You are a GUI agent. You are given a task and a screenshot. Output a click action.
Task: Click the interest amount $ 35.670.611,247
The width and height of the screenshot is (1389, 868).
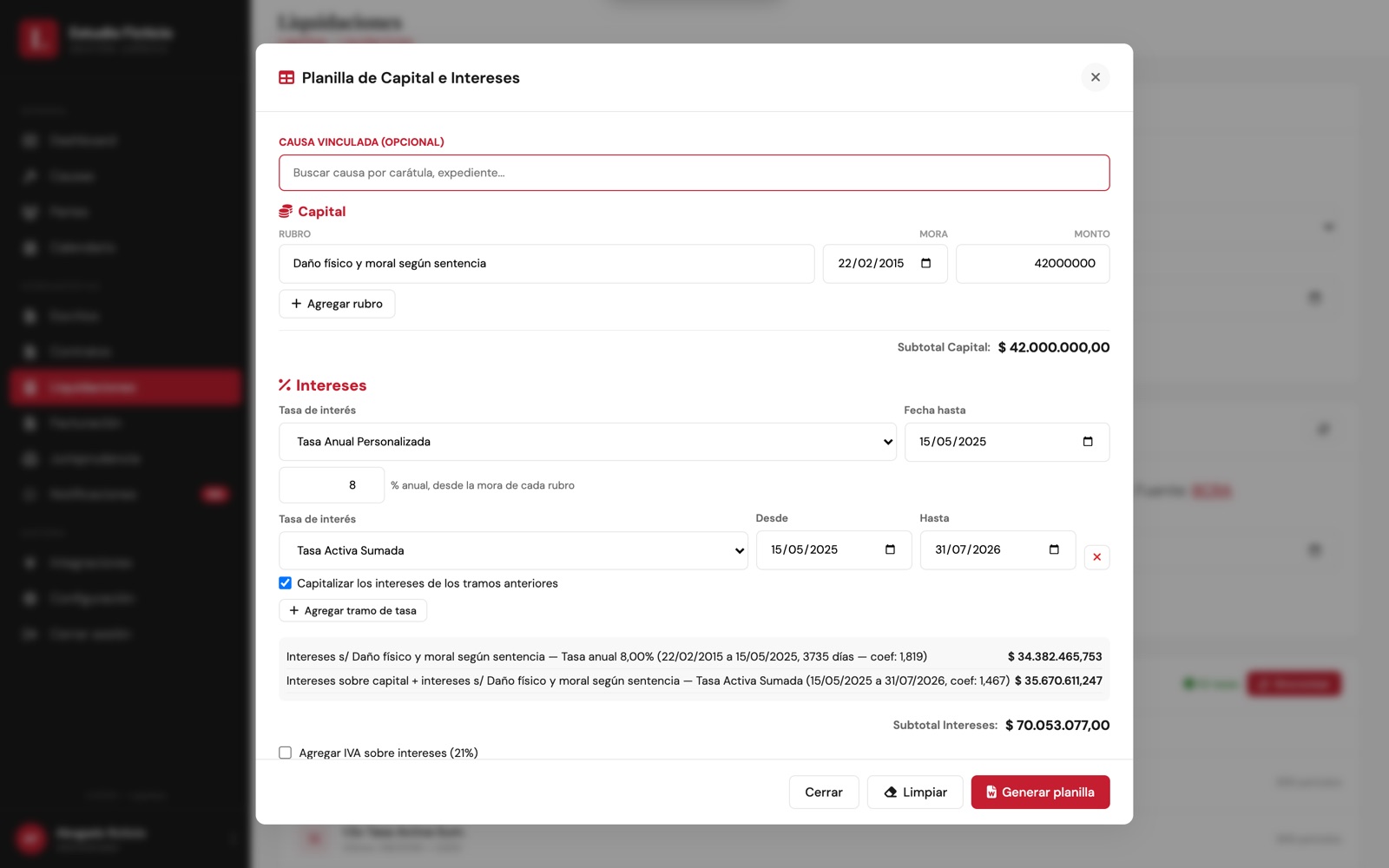pos(1058,681)
